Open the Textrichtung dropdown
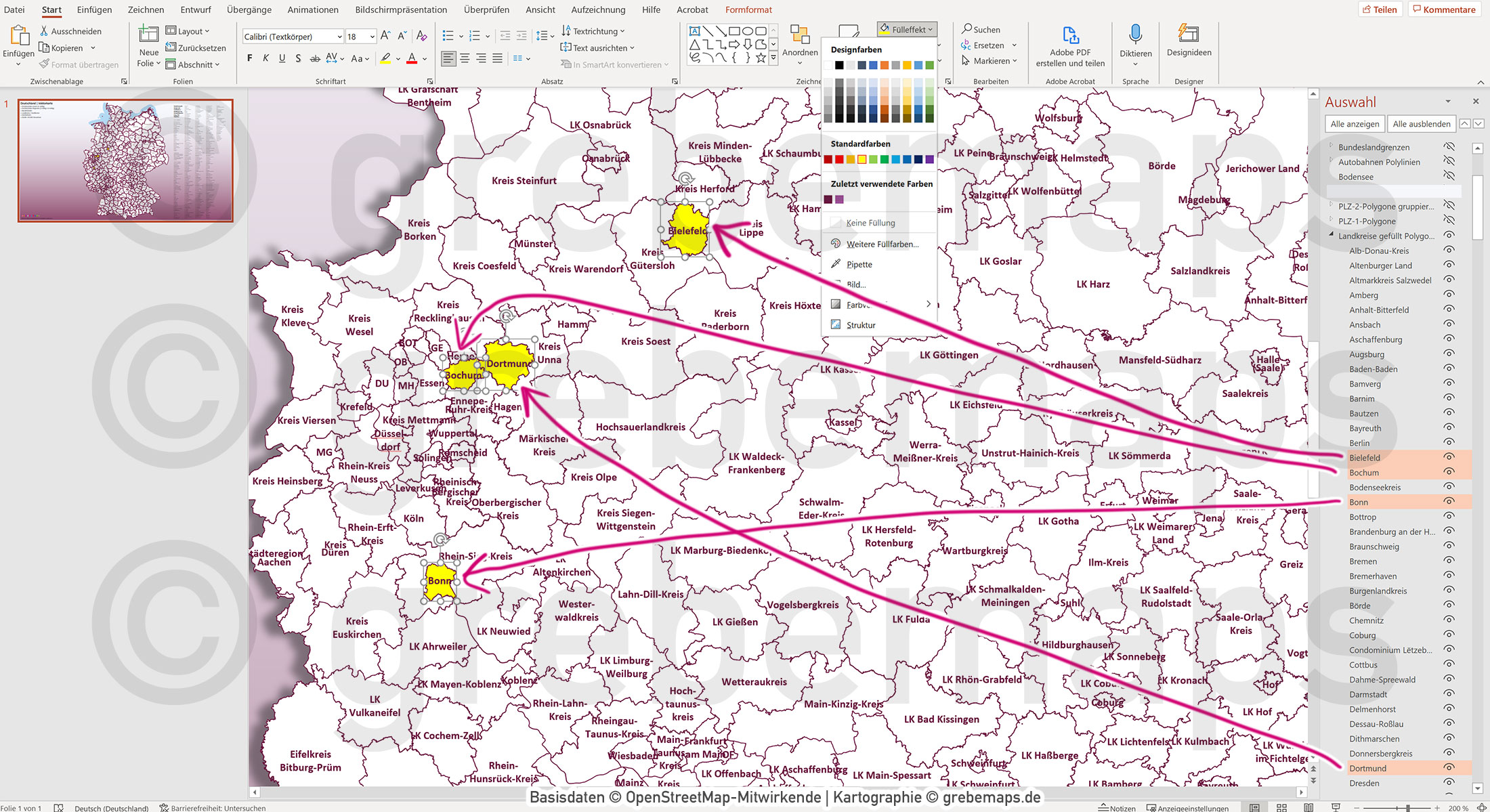The width and height of the screenshot is (1490, 812). pyautogui.click(x=593, y=31)
